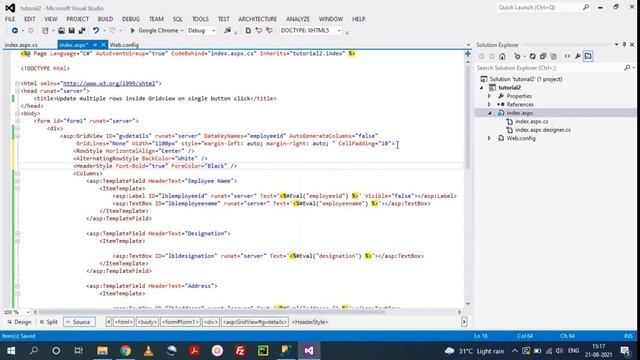Open the Windows Start menu
Viewport: 640px width, 360px height.
point(11,351)
